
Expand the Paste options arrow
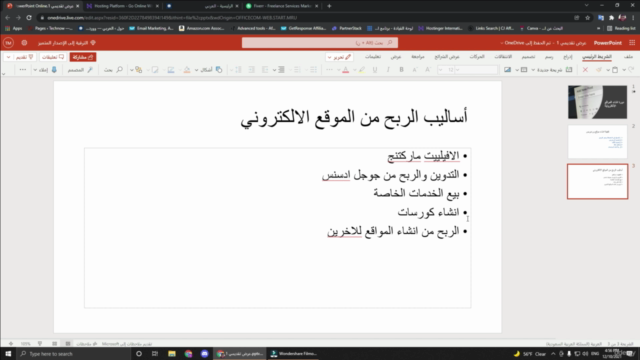tap(608, 70)
